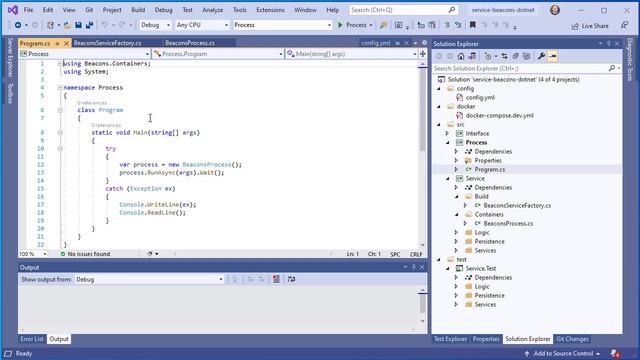Switch to BeaconsProcess.cs tab
The height and width of the screenshot is (360, 640).
(190, 43)
